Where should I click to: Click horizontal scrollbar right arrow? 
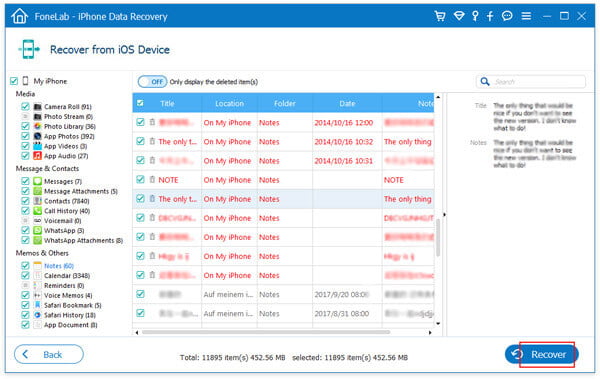tap(430, 332)
